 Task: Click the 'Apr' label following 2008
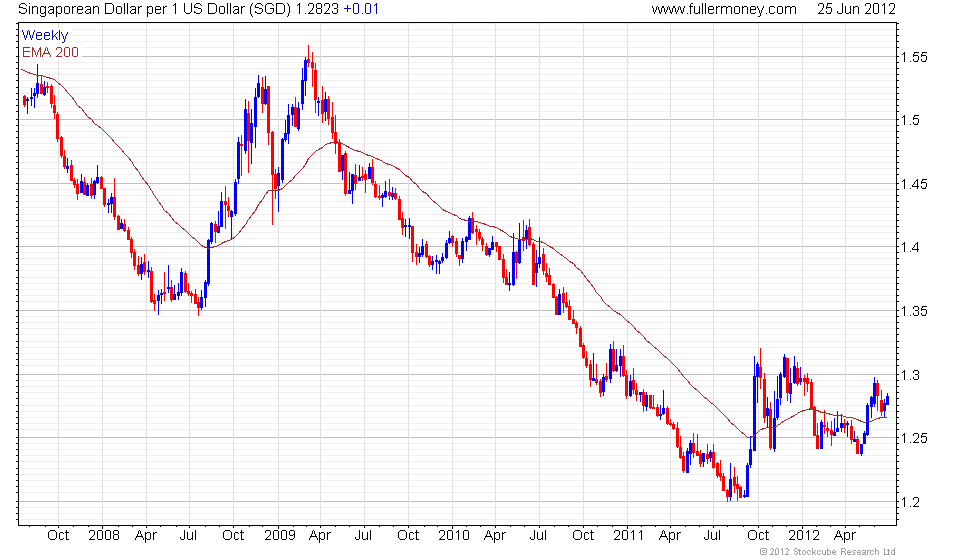pos(146,536)
